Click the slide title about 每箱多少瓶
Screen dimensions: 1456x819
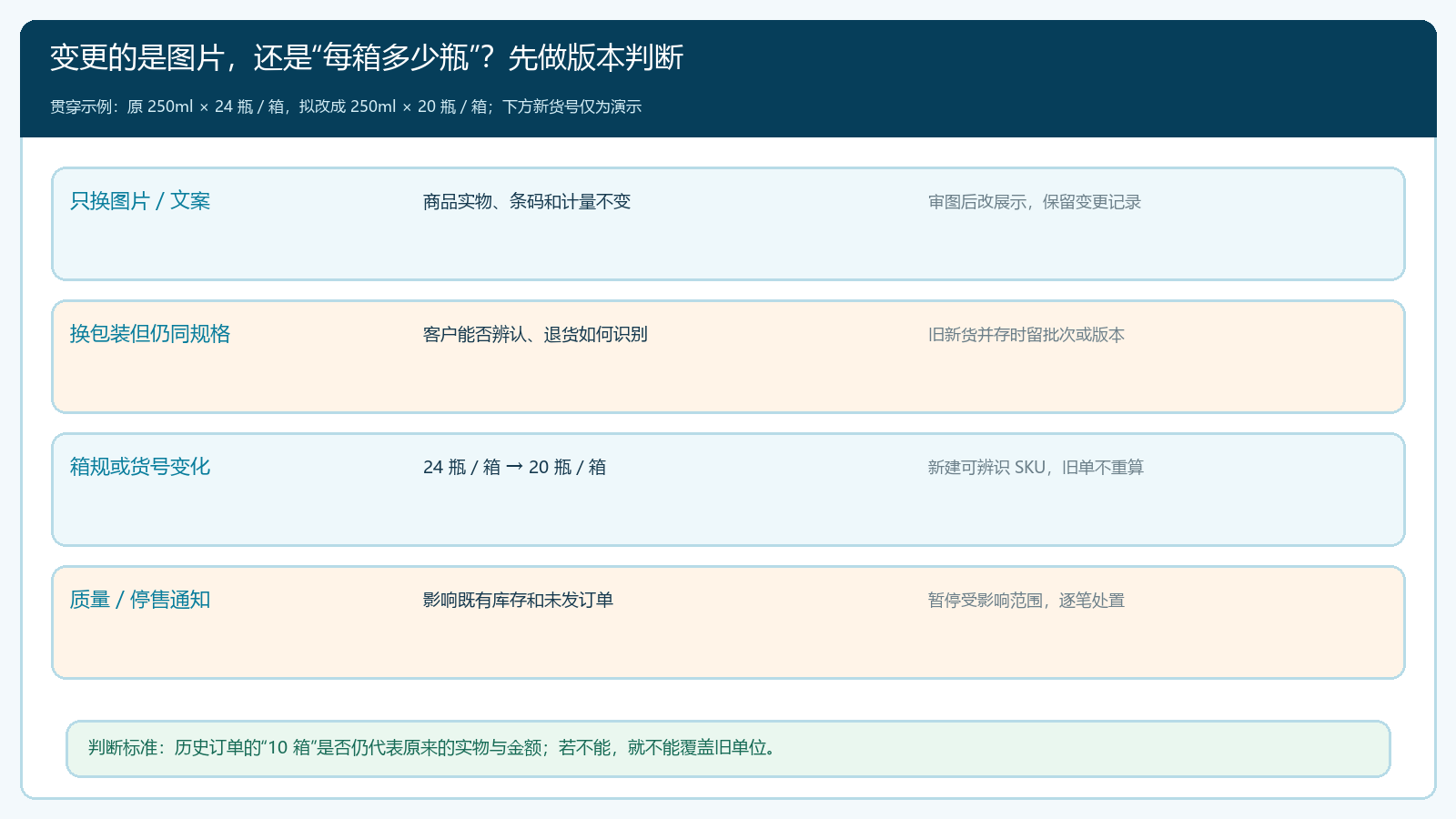click(367, 57)
